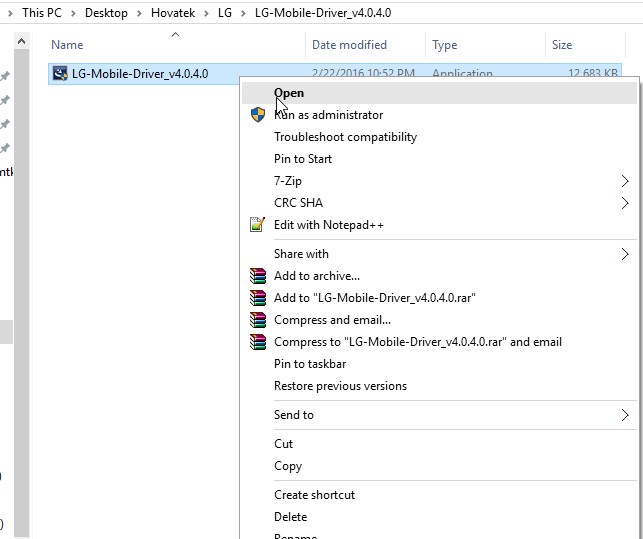Click the LG-Mobile-Driver application file icon
Viewport: 643px width, 539px height.
[x=60, y=74]
